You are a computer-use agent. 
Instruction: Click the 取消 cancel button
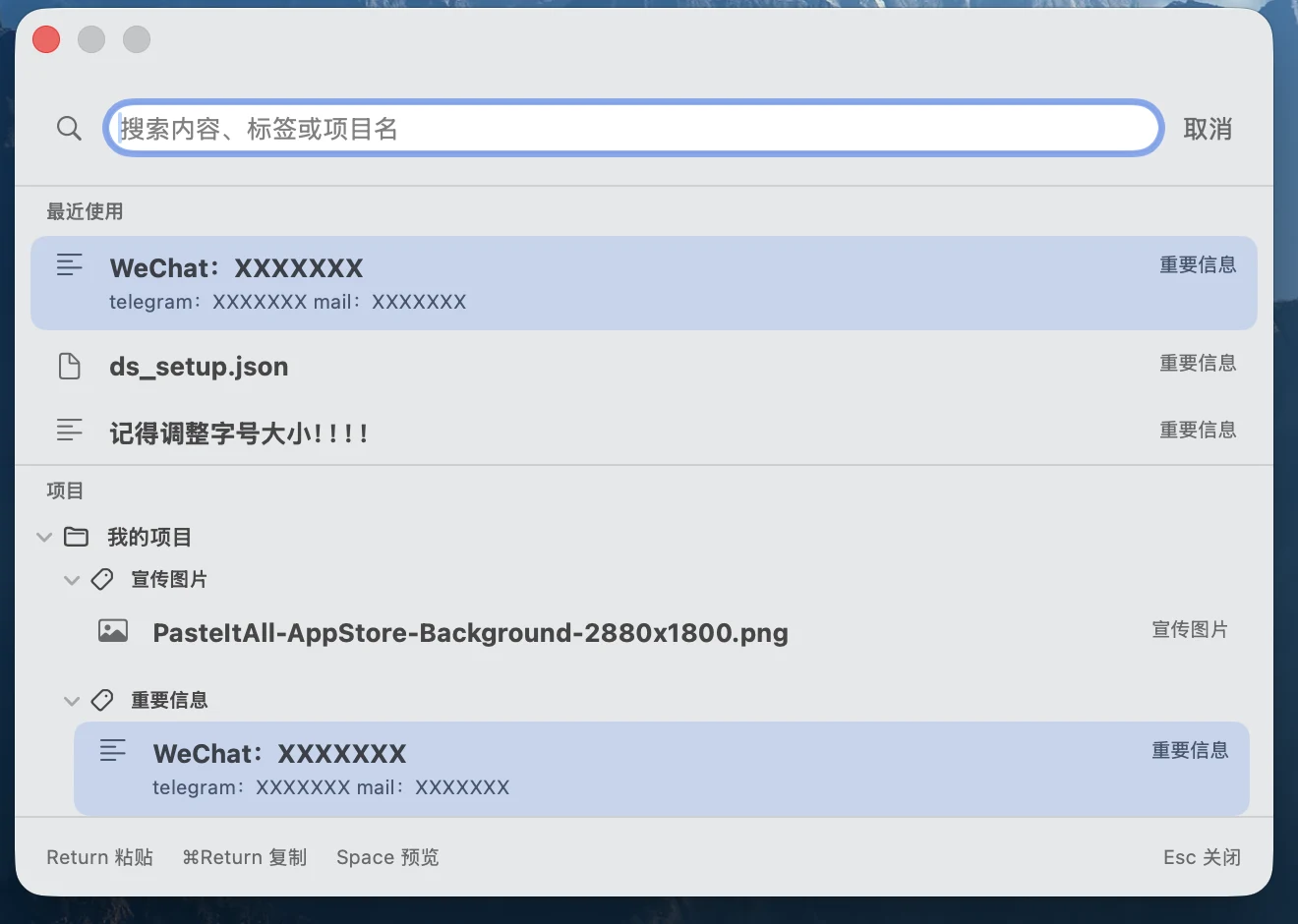(1208, 129)
